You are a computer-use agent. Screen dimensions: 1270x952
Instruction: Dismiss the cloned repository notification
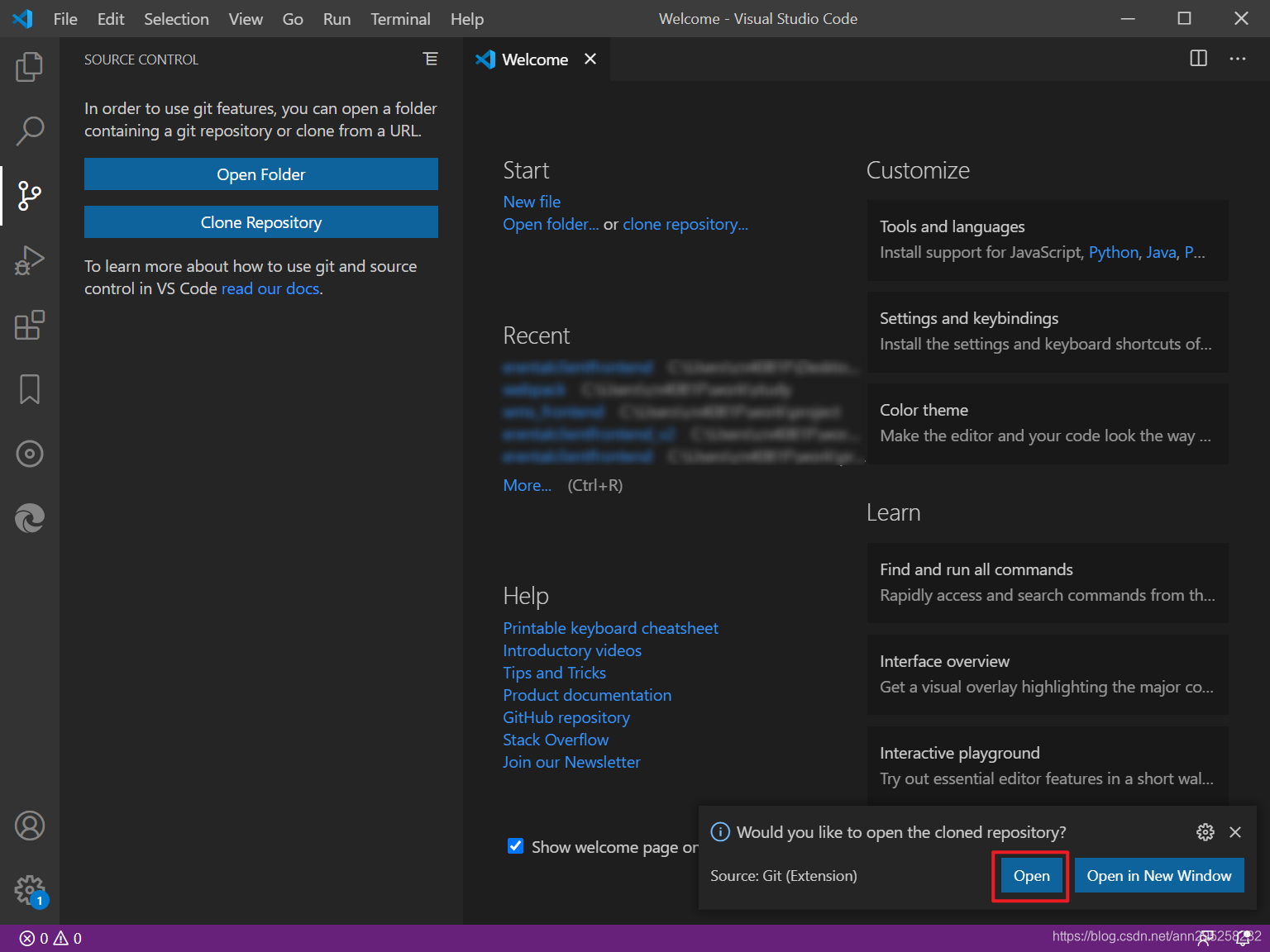tap(1235, 832)
